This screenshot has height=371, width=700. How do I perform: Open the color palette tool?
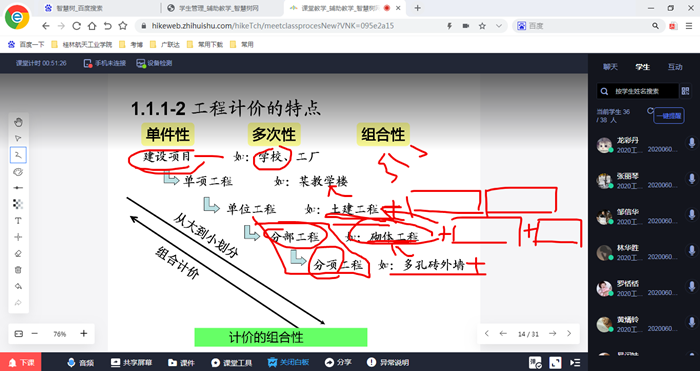point(18,172)
